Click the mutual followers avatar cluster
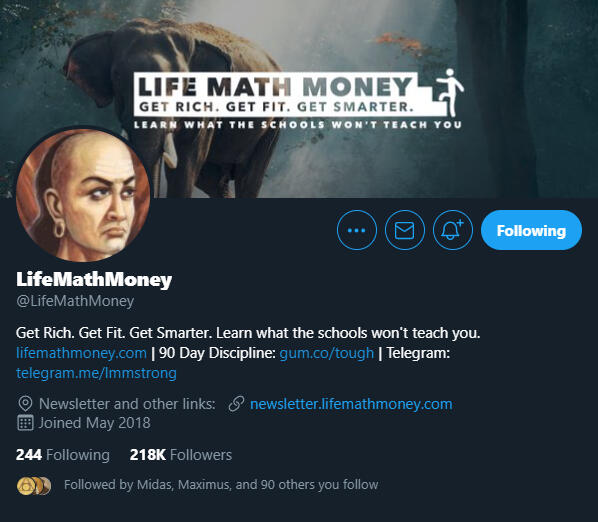Screen dimensions: 598x522 [x=34, y=486]
